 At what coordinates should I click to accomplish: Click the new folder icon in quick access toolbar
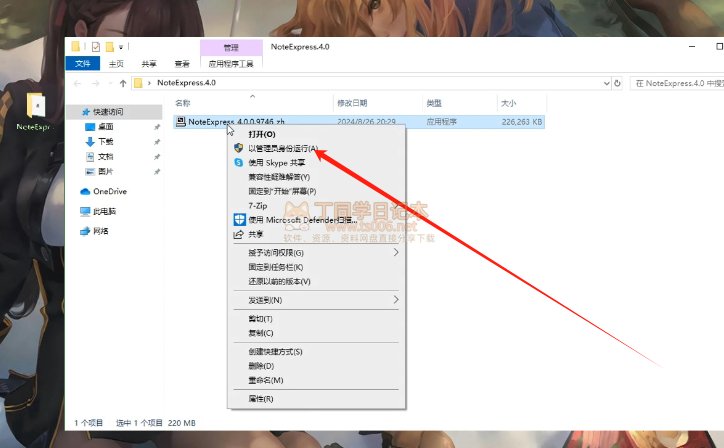click(x=109, y=47)
